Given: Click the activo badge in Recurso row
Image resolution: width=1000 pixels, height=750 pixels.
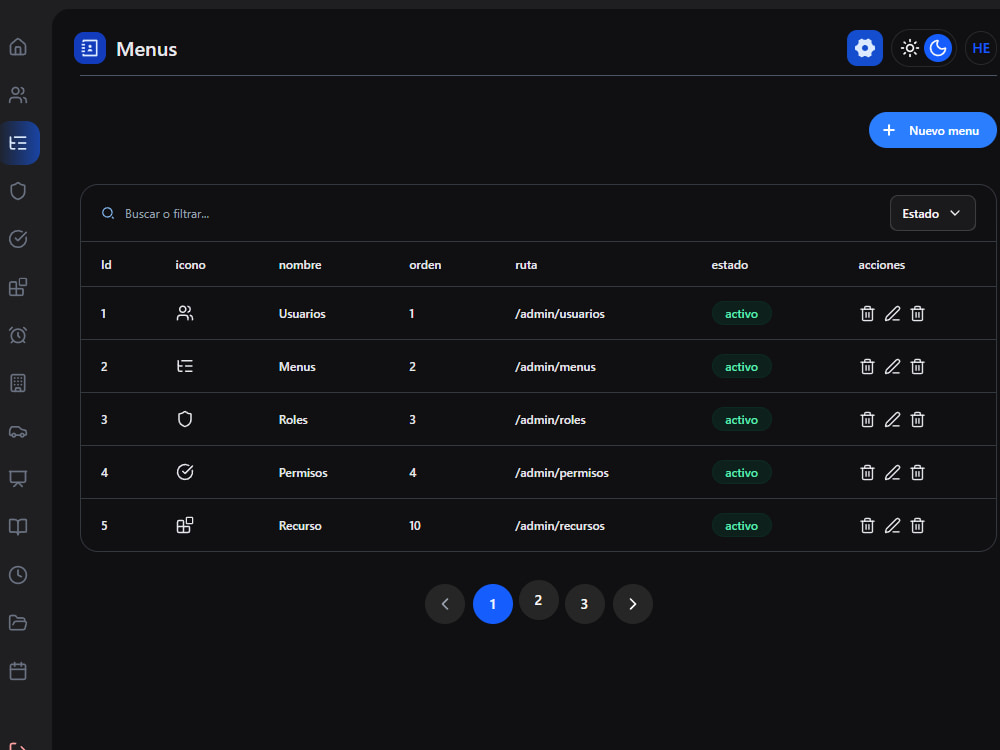Looking at the screenshot, I should click(742, 526).
